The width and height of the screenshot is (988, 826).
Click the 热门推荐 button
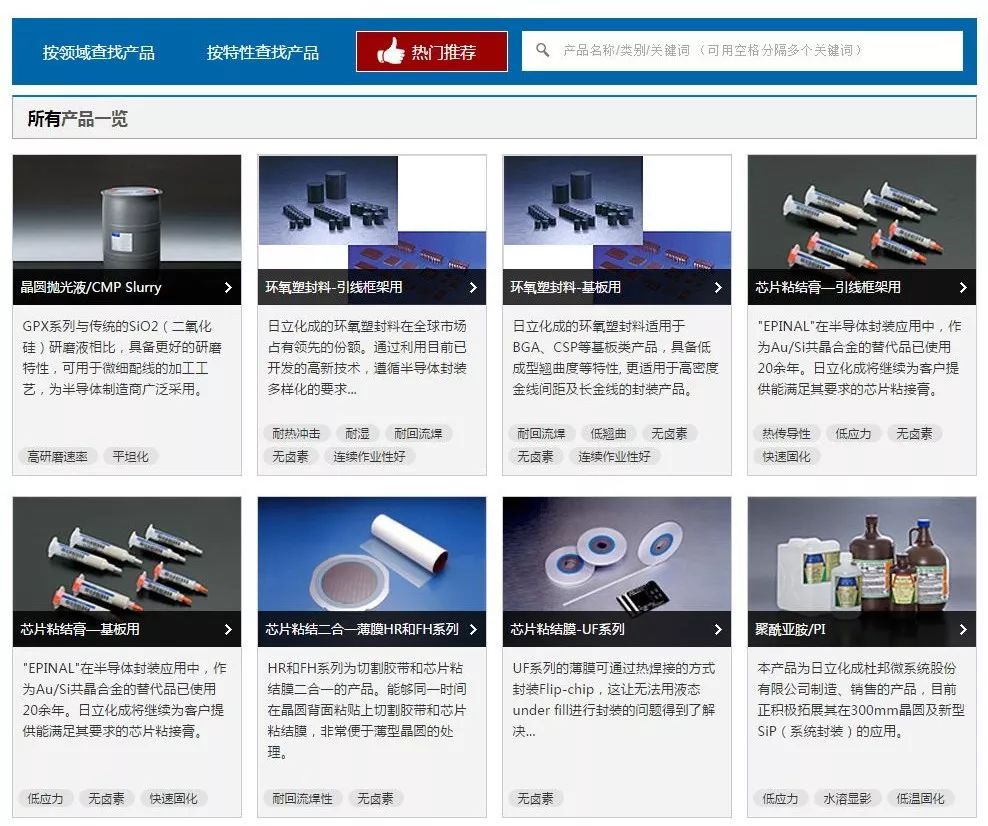pos(432,51)
